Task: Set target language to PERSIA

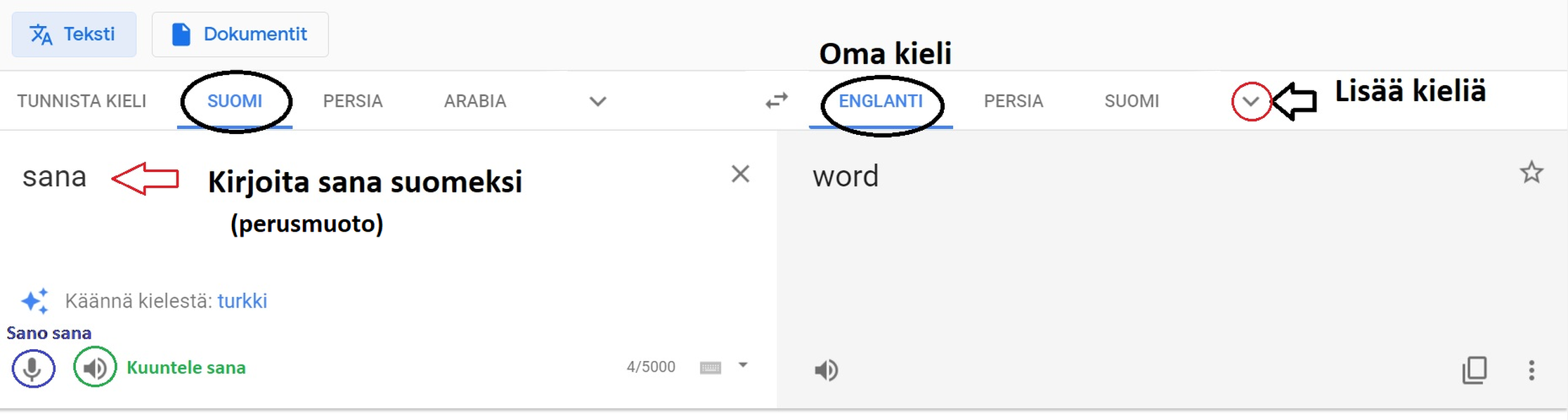Action: (1013, 101)
